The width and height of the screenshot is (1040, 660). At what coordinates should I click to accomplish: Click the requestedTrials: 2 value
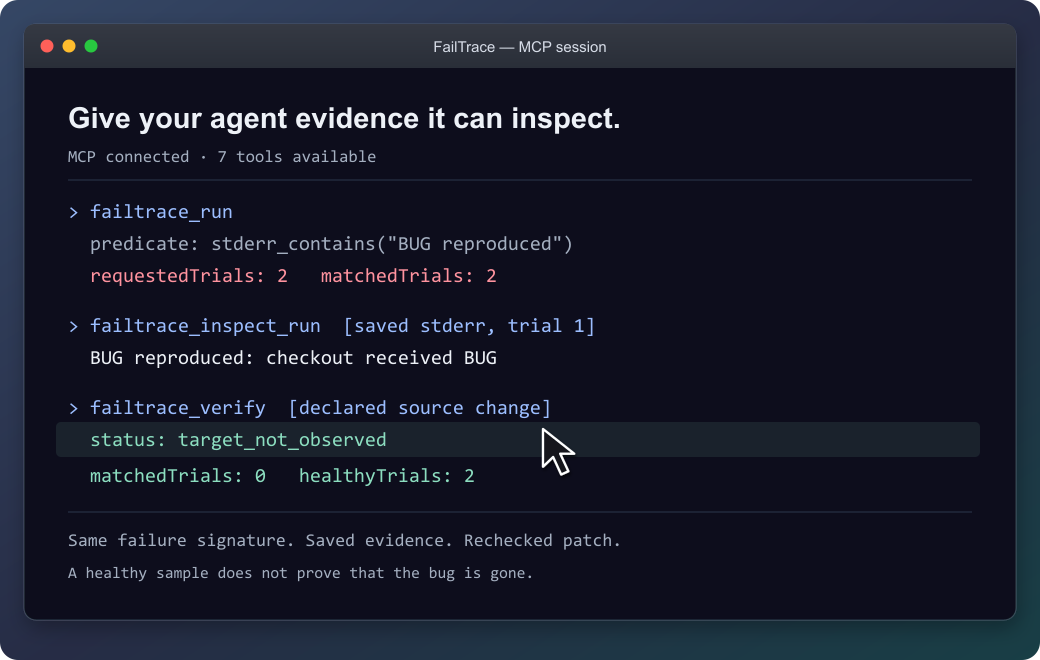tap(189, 276)
